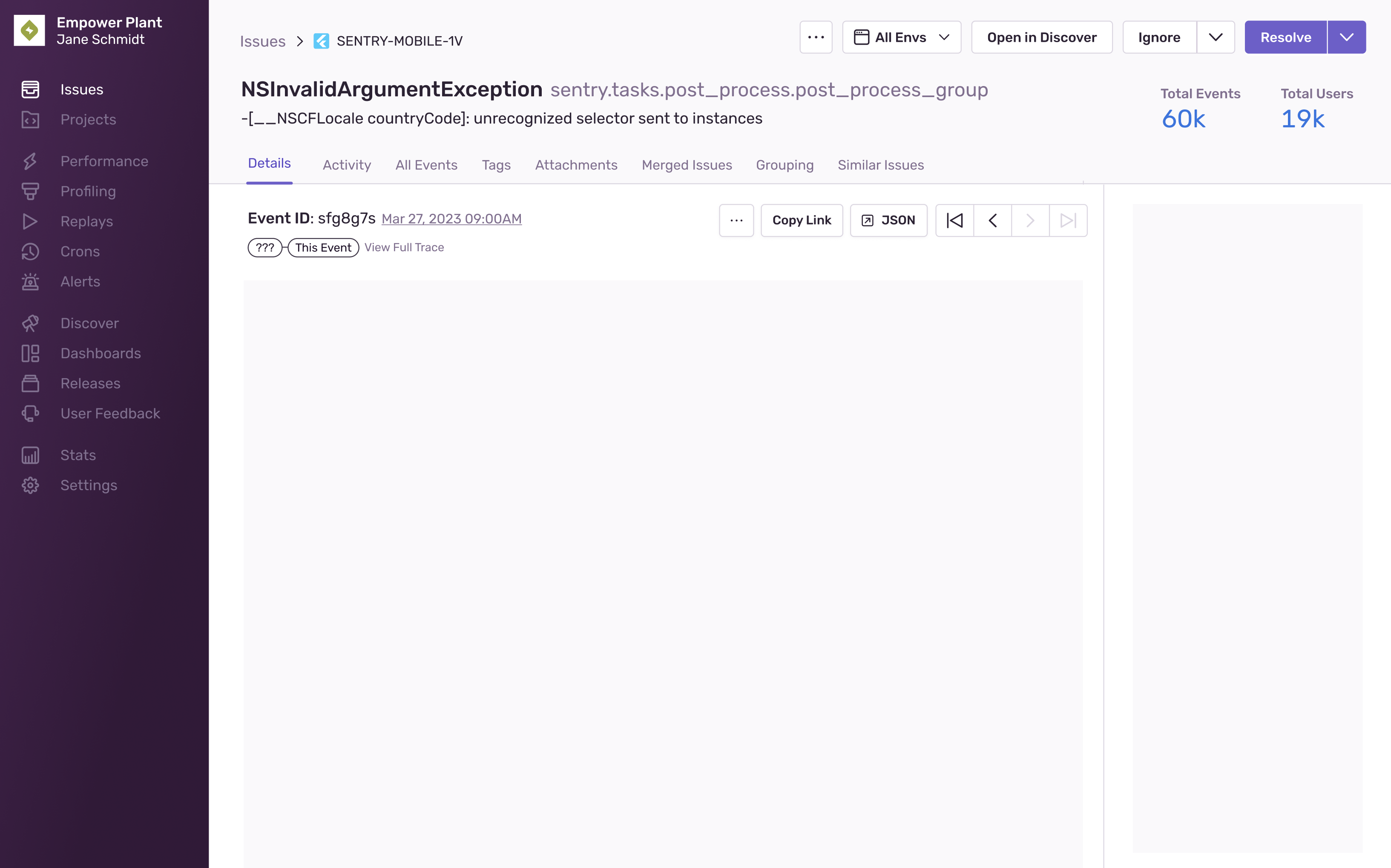View Alerts in the sidebar
The height and width of the screenshot is (868, 1391).
pos(80,281)
